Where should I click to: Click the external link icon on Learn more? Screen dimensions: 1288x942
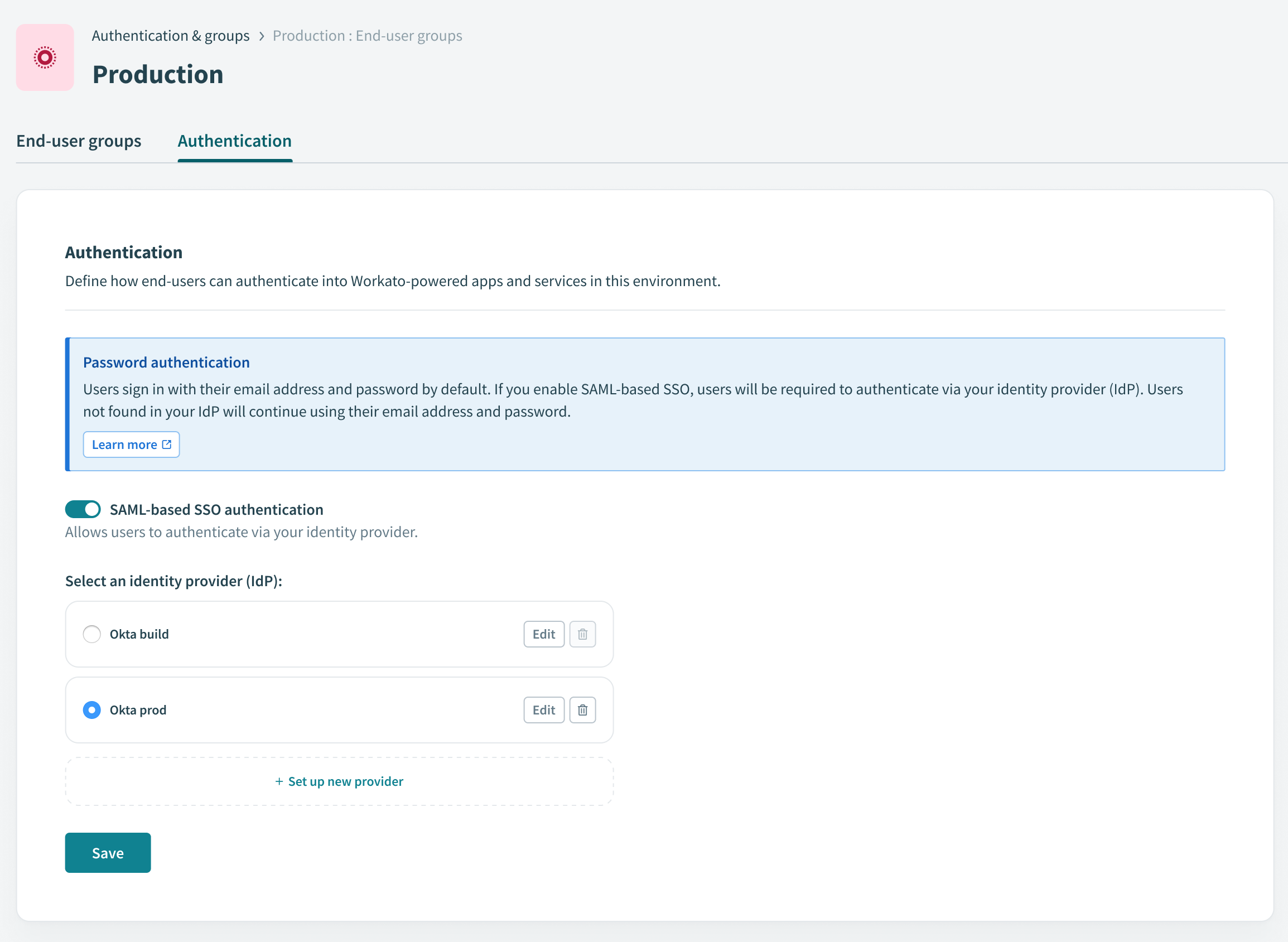click(166, 444)
